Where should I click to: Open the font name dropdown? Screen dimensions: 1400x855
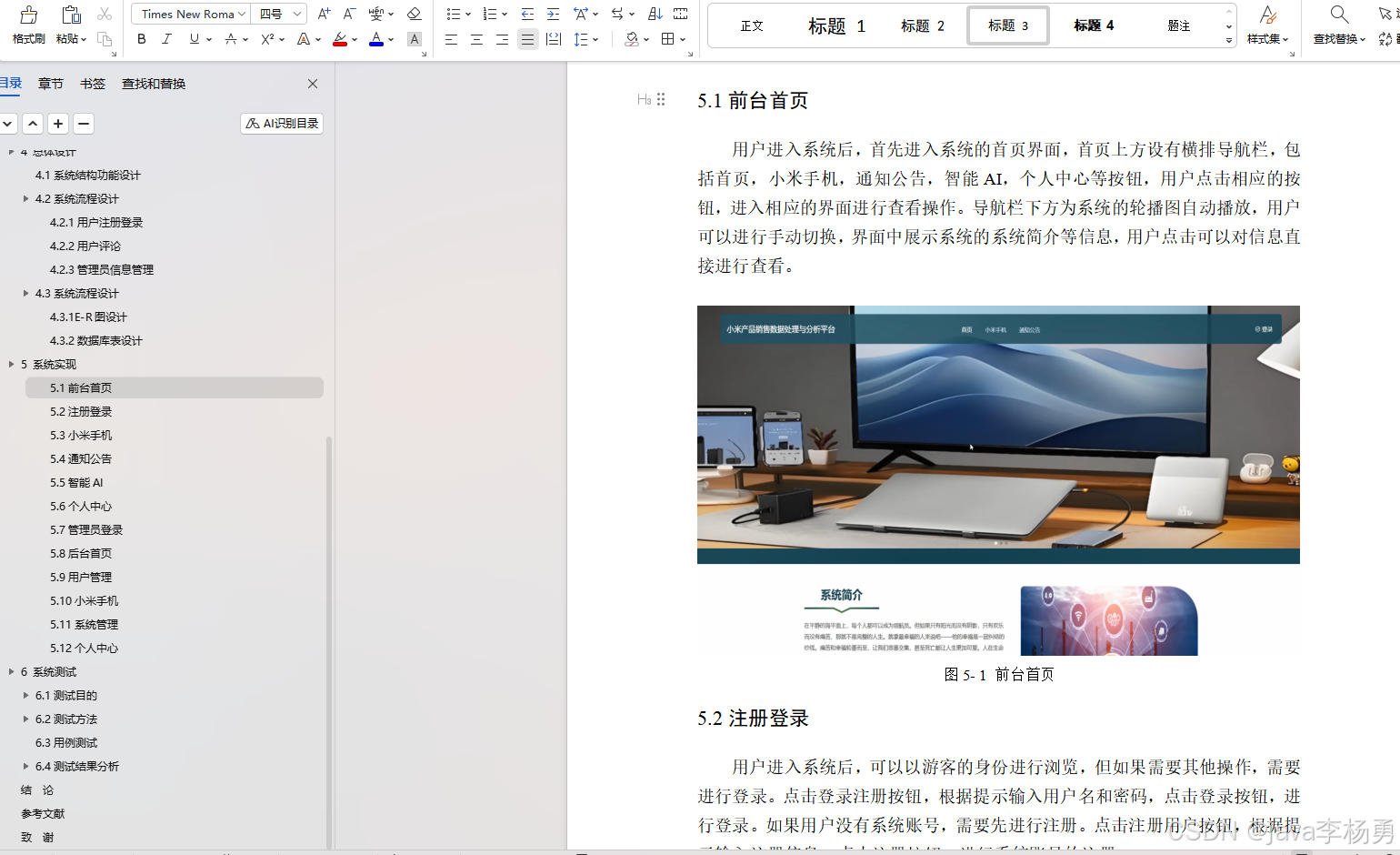point(242,14)
